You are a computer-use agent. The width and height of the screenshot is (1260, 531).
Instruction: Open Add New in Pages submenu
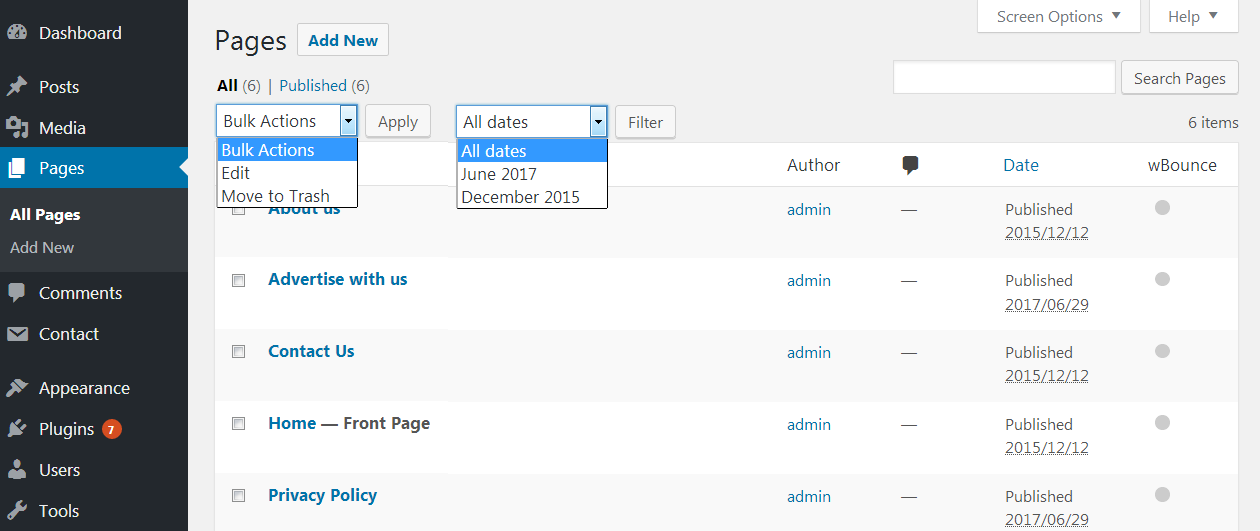click(x=42, y=247)
